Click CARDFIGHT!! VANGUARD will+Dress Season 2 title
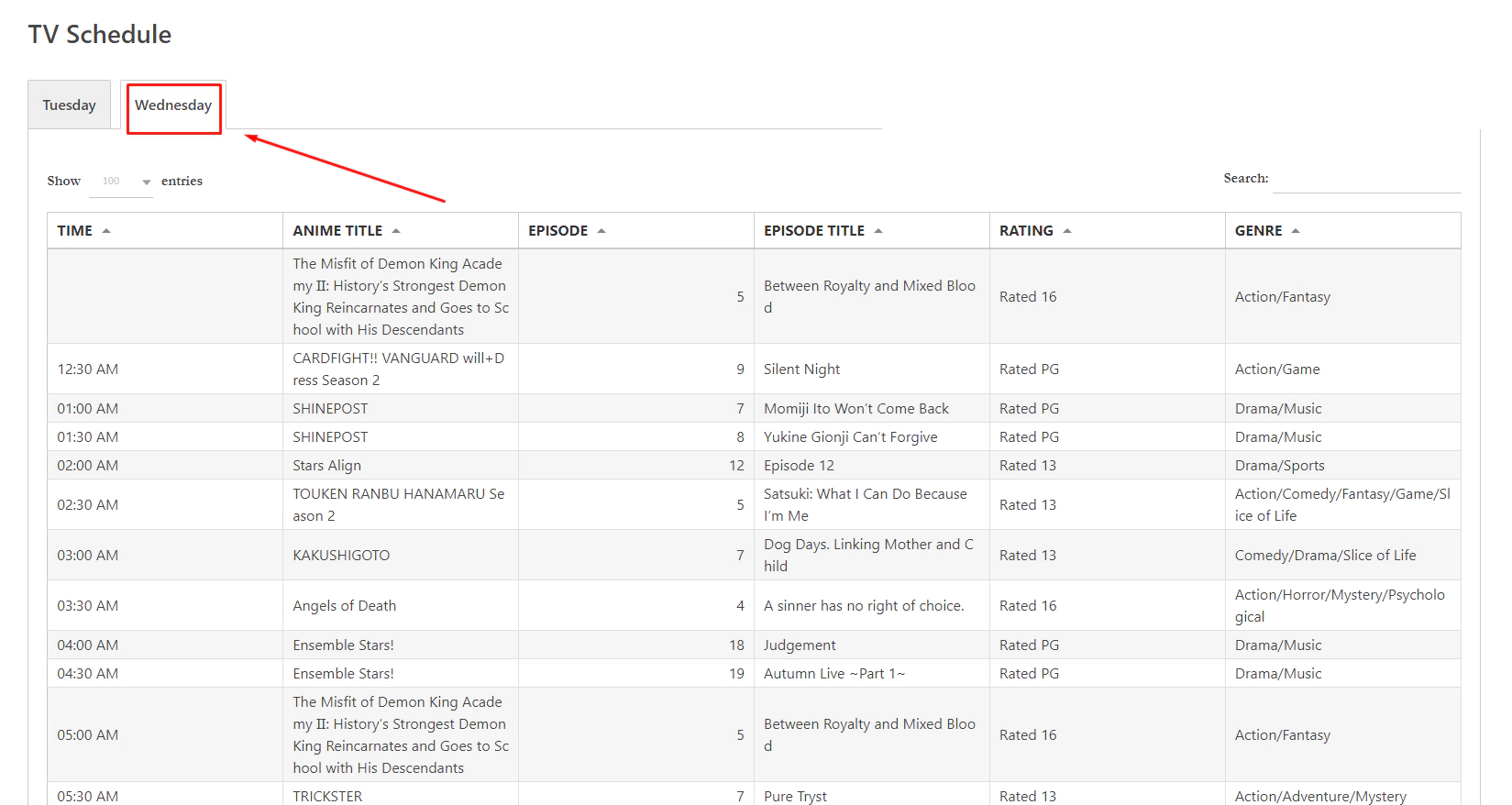1512x805 pixels. [x=399, y=369]
